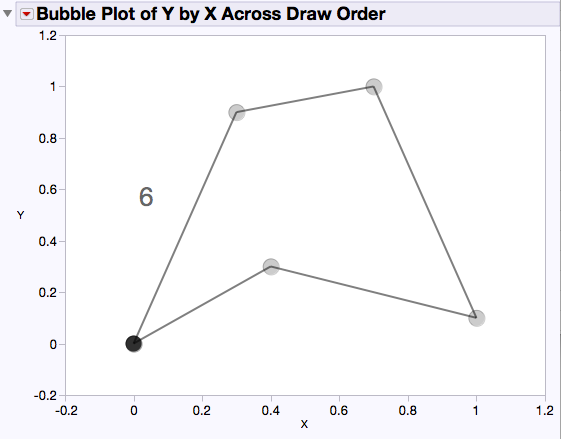561x439 pixels.
Task: Click the 1.2 tick label on X axis
Action: point(545,410)
